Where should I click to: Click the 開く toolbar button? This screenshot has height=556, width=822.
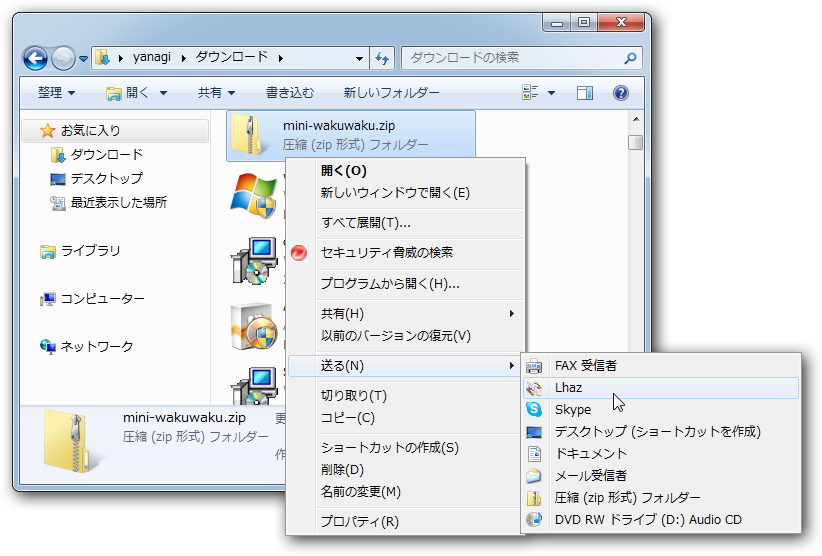point(128,93)
